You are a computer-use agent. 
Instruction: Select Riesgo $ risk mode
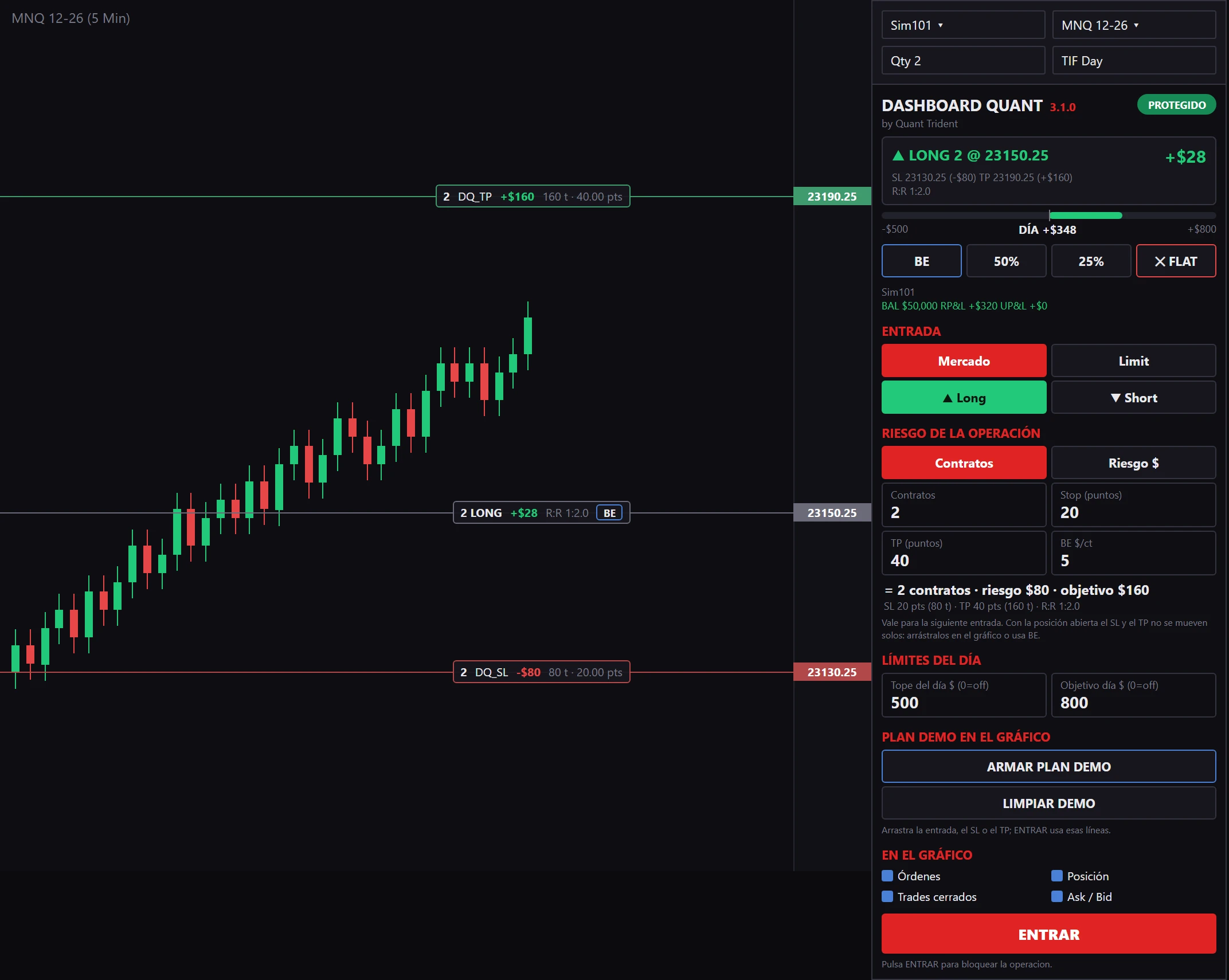(x=1133, y=463)
